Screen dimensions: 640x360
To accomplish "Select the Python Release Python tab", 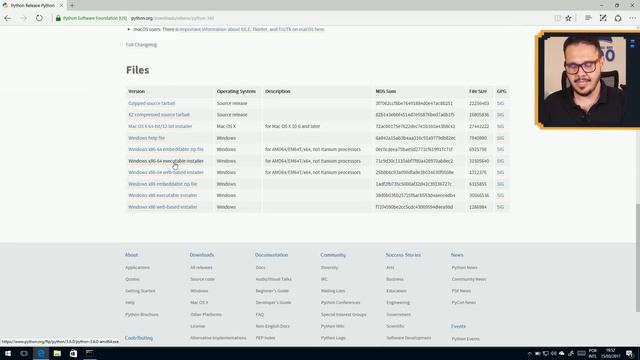I will (32, 5).
